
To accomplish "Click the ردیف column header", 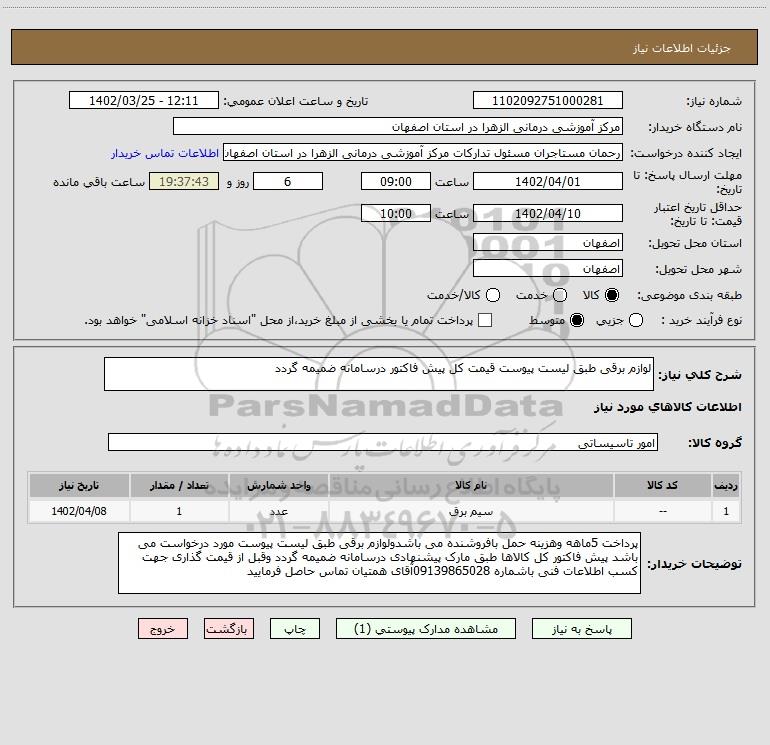I will click(x=726, y=485).
